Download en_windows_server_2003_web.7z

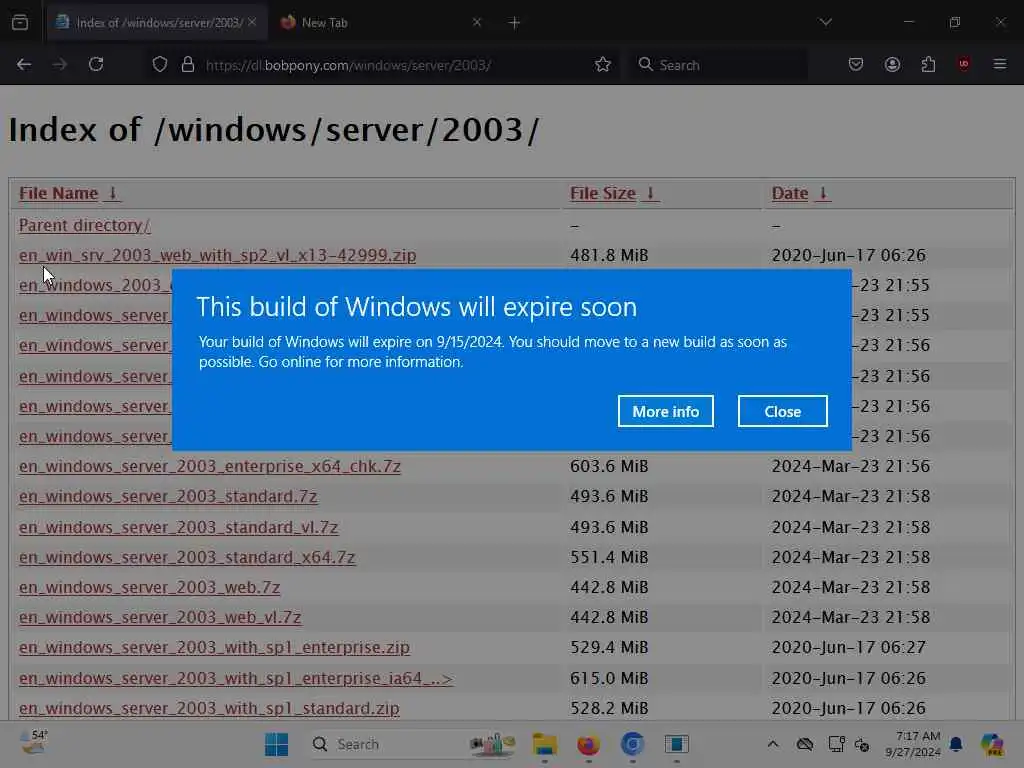(150, 587)
